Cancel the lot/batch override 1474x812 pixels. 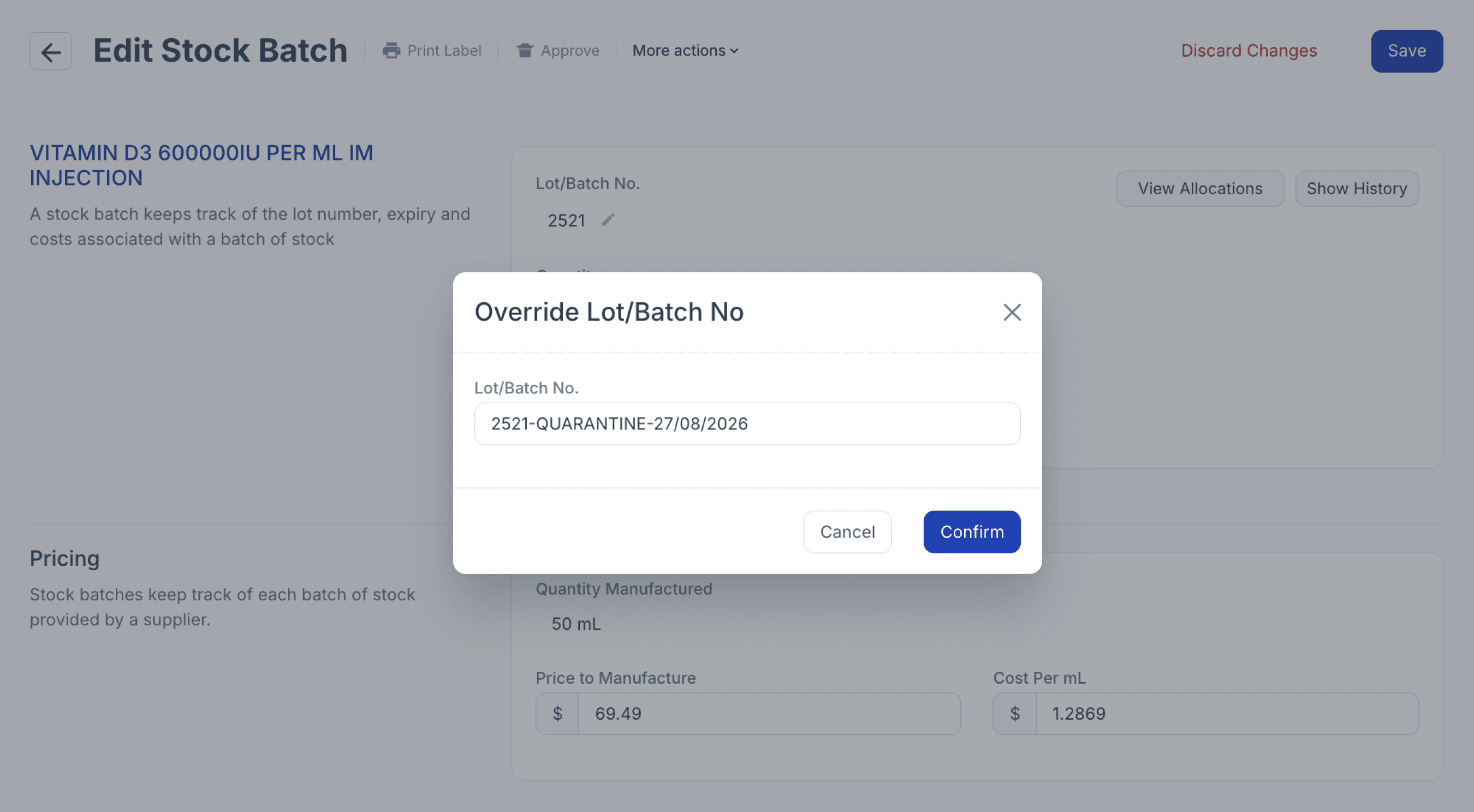[x=847, y=532]
